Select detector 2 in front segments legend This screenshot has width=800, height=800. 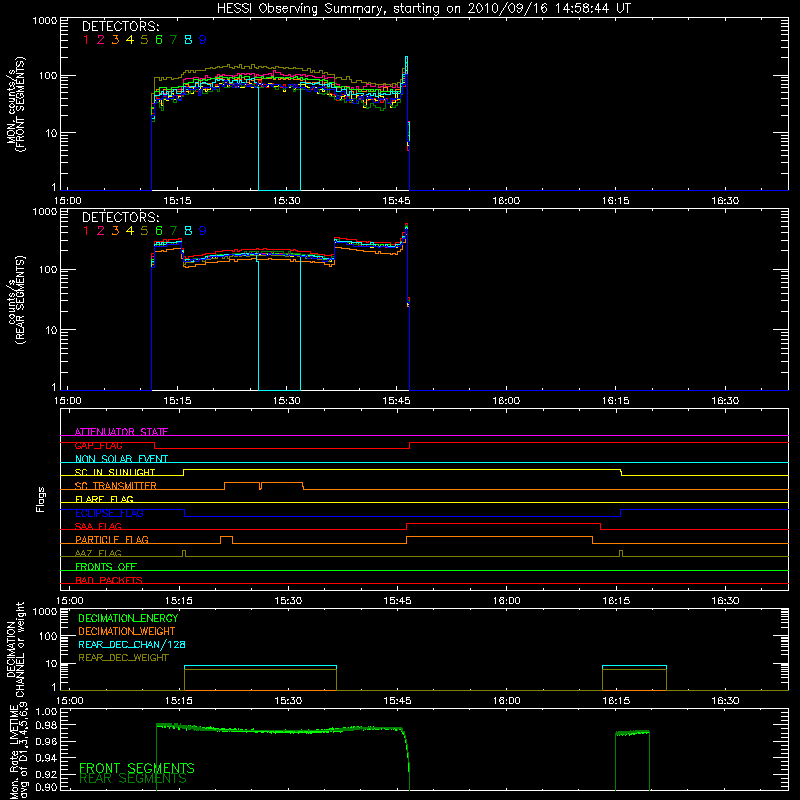coord(101,40)
